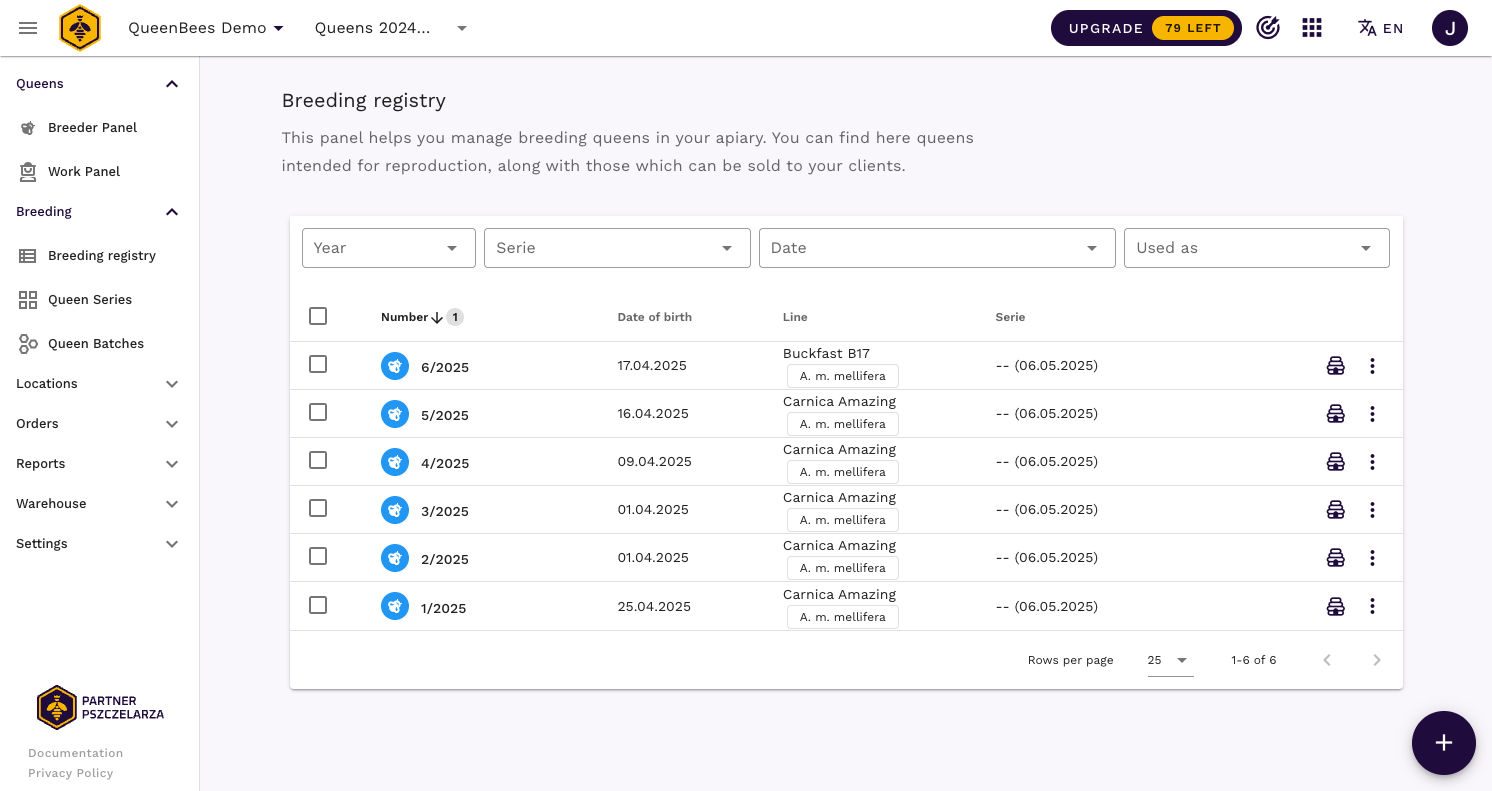
Task: Tick the select-all checkbox in table header
Action: coord(318,316)
